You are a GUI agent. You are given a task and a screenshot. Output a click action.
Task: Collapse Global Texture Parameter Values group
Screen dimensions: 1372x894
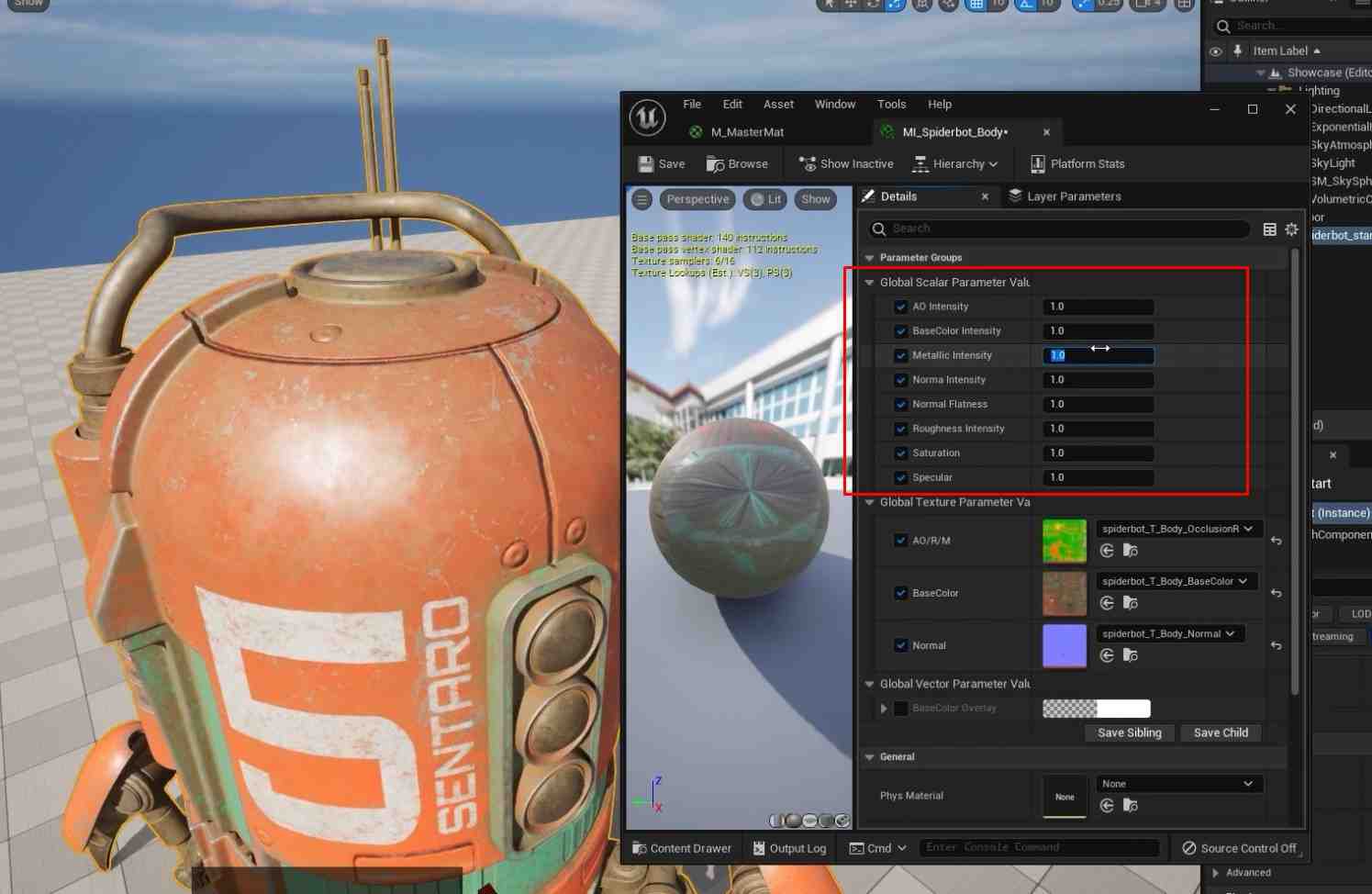pyautogui.click(x=869, y=503)
